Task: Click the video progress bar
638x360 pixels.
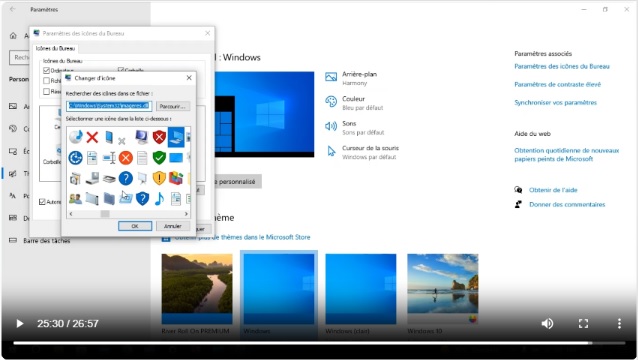Action: tap(319, 343)
